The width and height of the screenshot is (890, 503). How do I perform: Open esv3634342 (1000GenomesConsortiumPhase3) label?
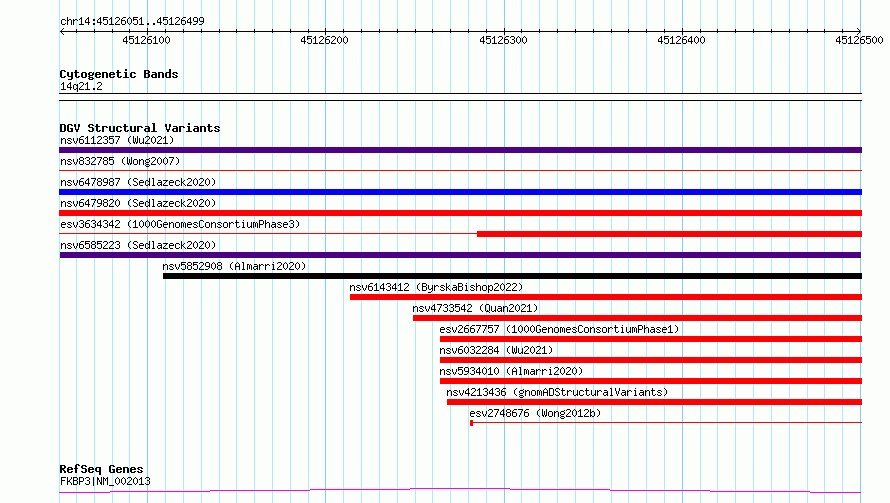coord(180,224)
